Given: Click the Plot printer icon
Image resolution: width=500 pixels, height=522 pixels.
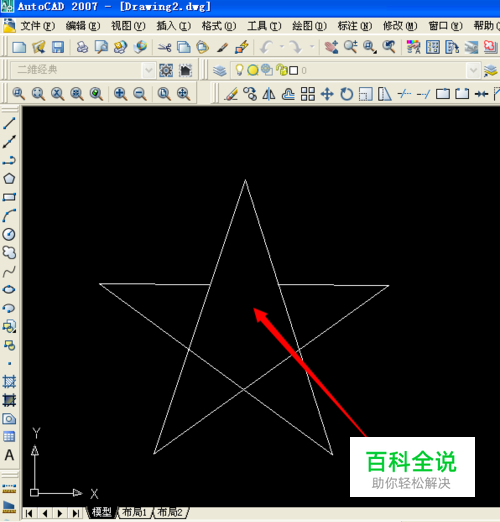Looking at the screenshot, I should (x=82, y=47).
